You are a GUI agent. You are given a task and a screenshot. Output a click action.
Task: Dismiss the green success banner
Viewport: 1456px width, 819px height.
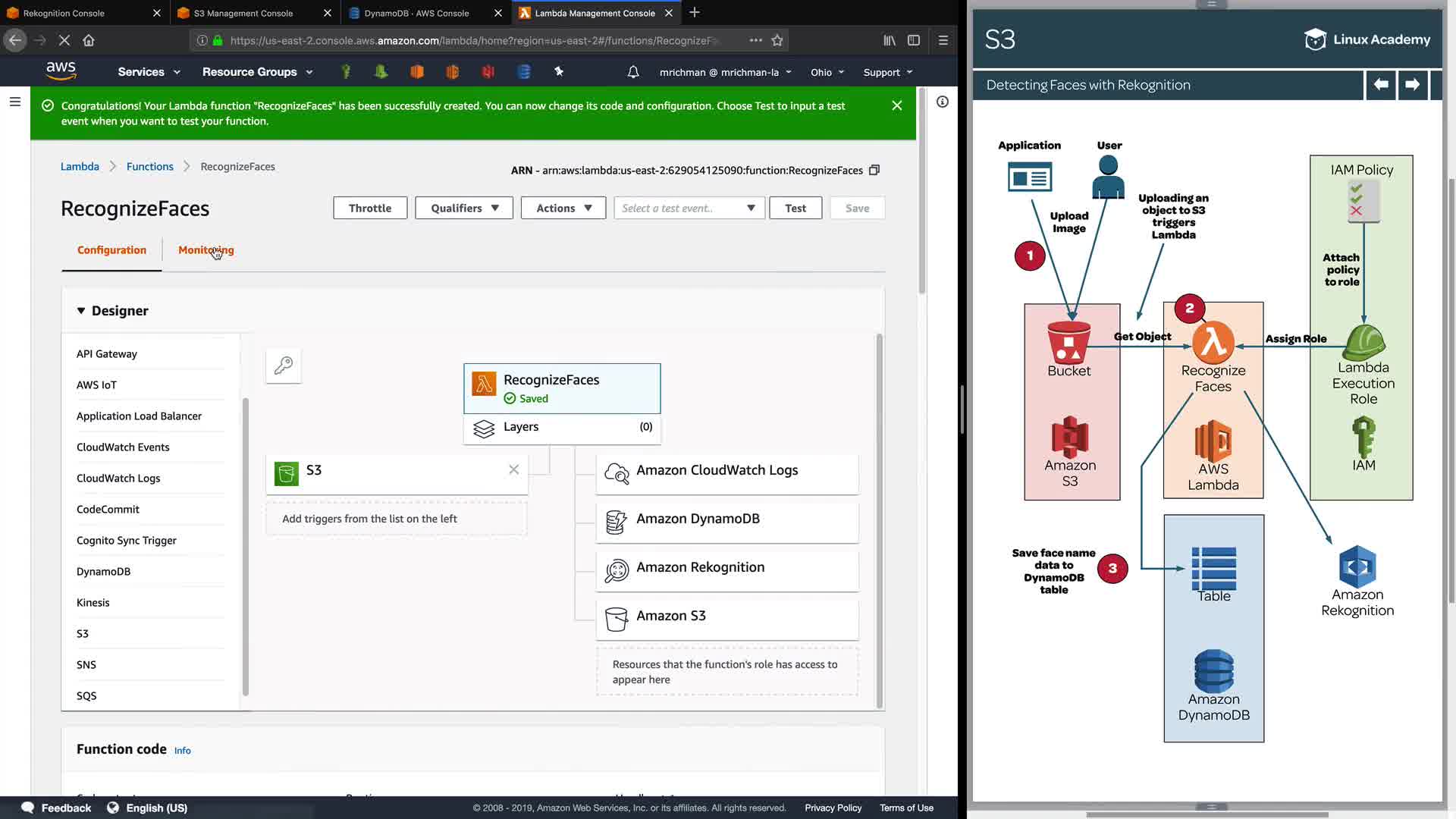897,105
